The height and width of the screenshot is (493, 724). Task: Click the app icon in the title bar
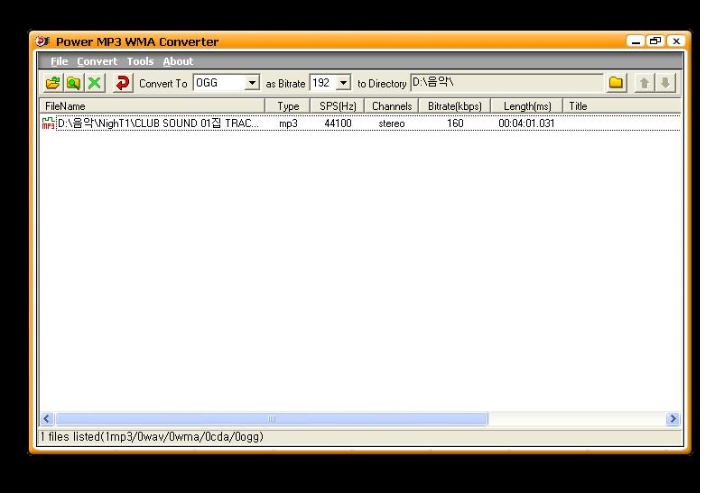[42, 42]
